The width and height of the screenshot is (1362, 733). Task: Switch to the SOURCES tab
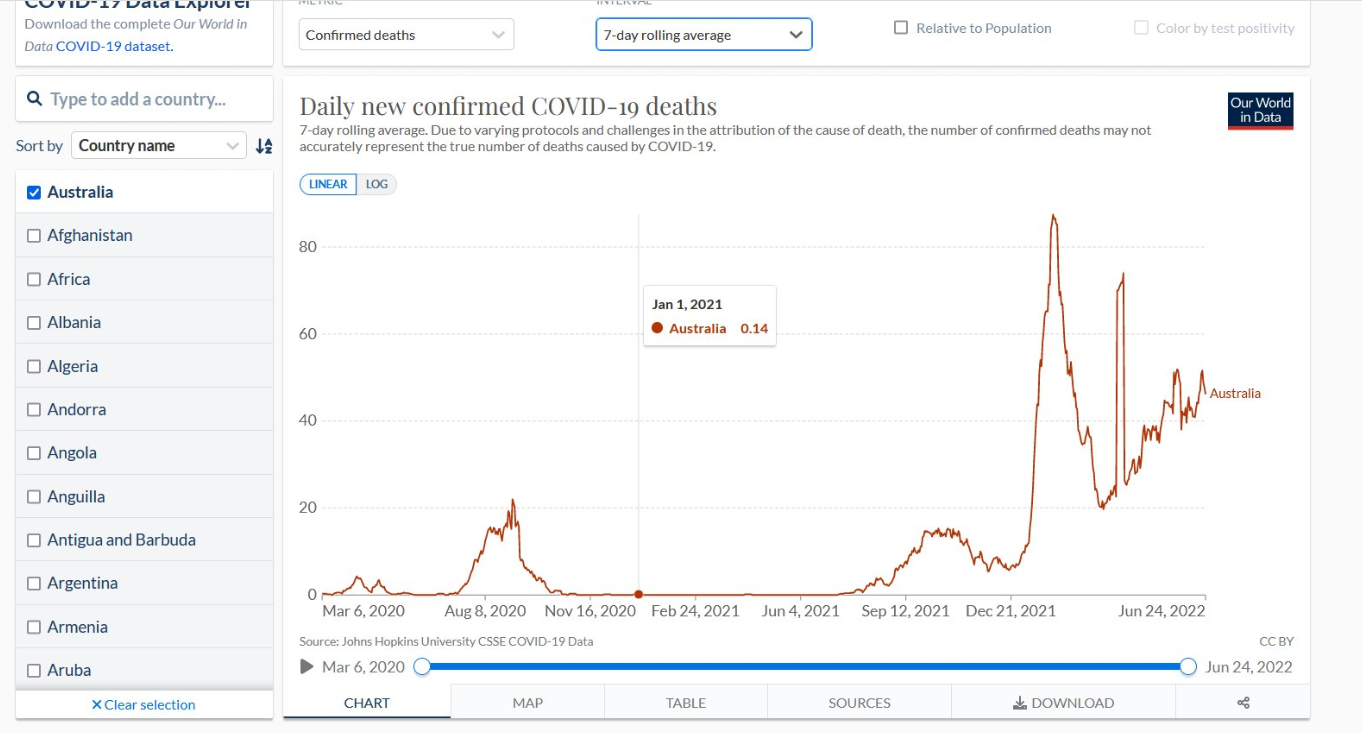click(859, 703)
